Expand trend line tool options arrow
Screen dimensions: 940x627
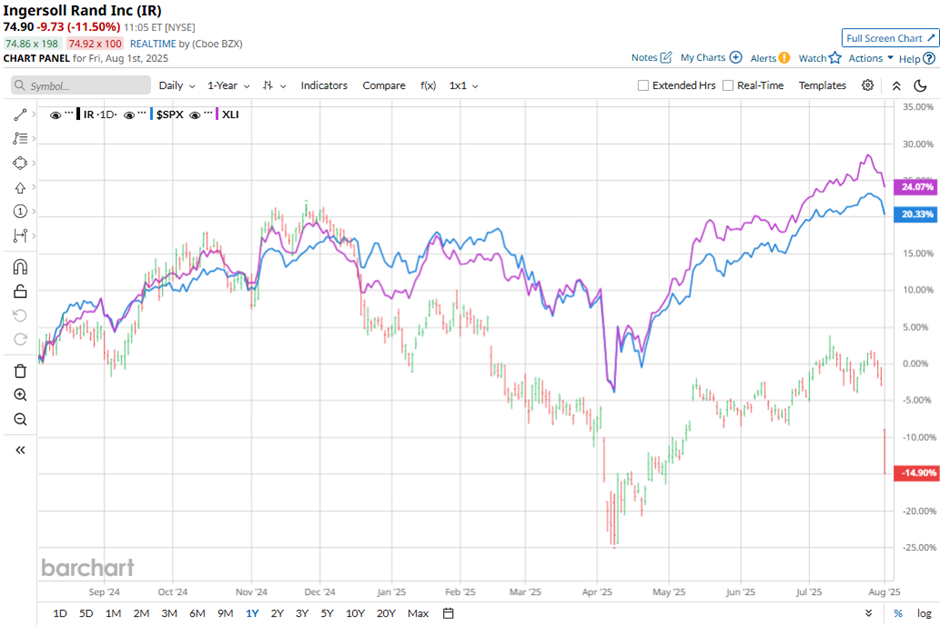(34, 114)
